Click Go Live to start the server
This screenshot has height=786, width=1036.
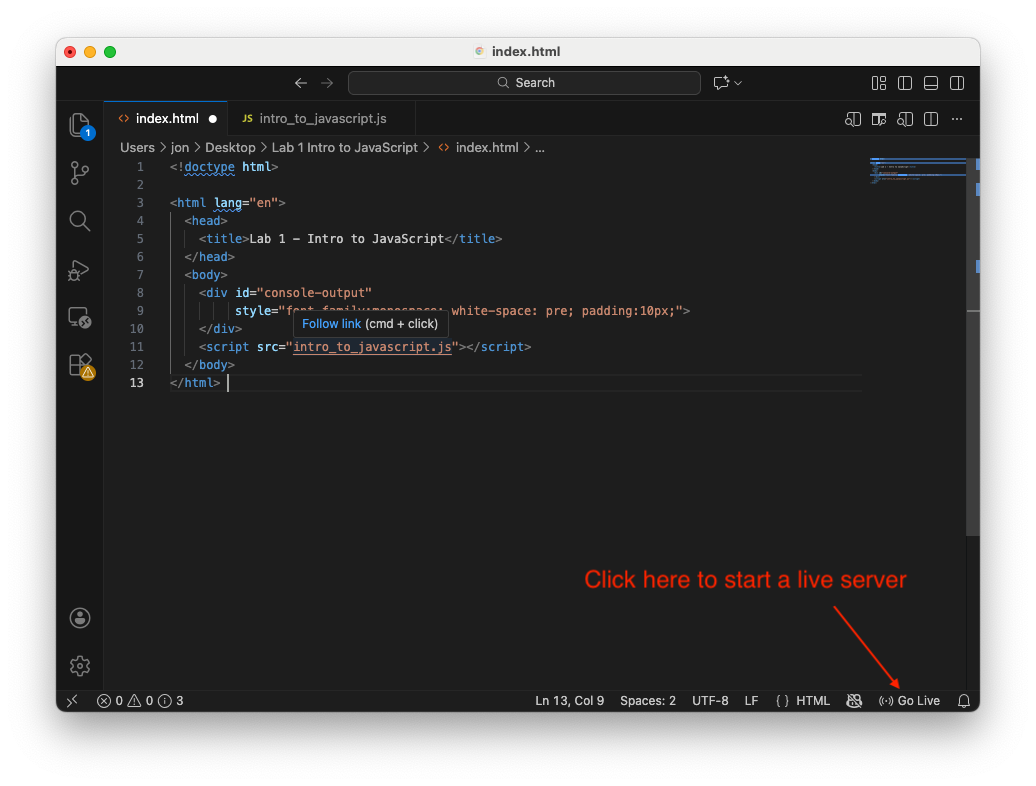click(x=909, y=700)
